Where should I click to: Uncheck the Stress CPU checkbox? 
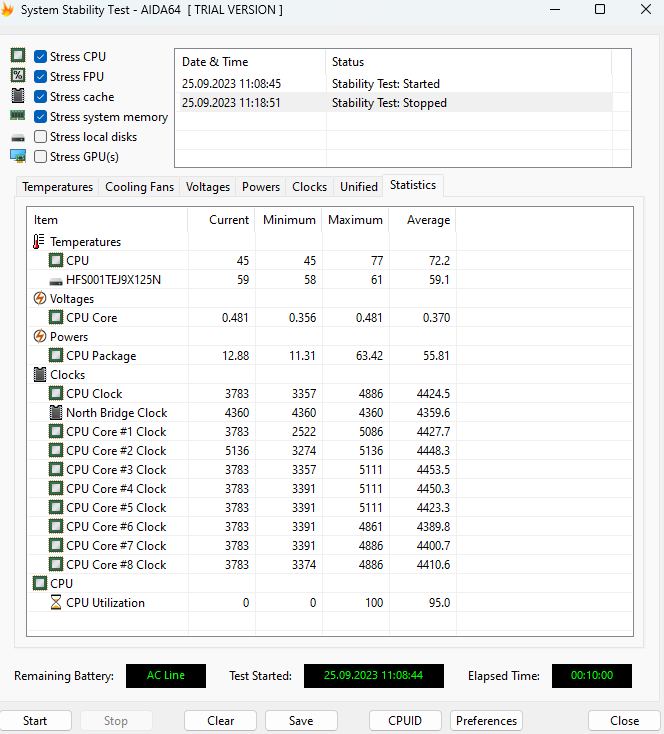click(x=41, y=57)
